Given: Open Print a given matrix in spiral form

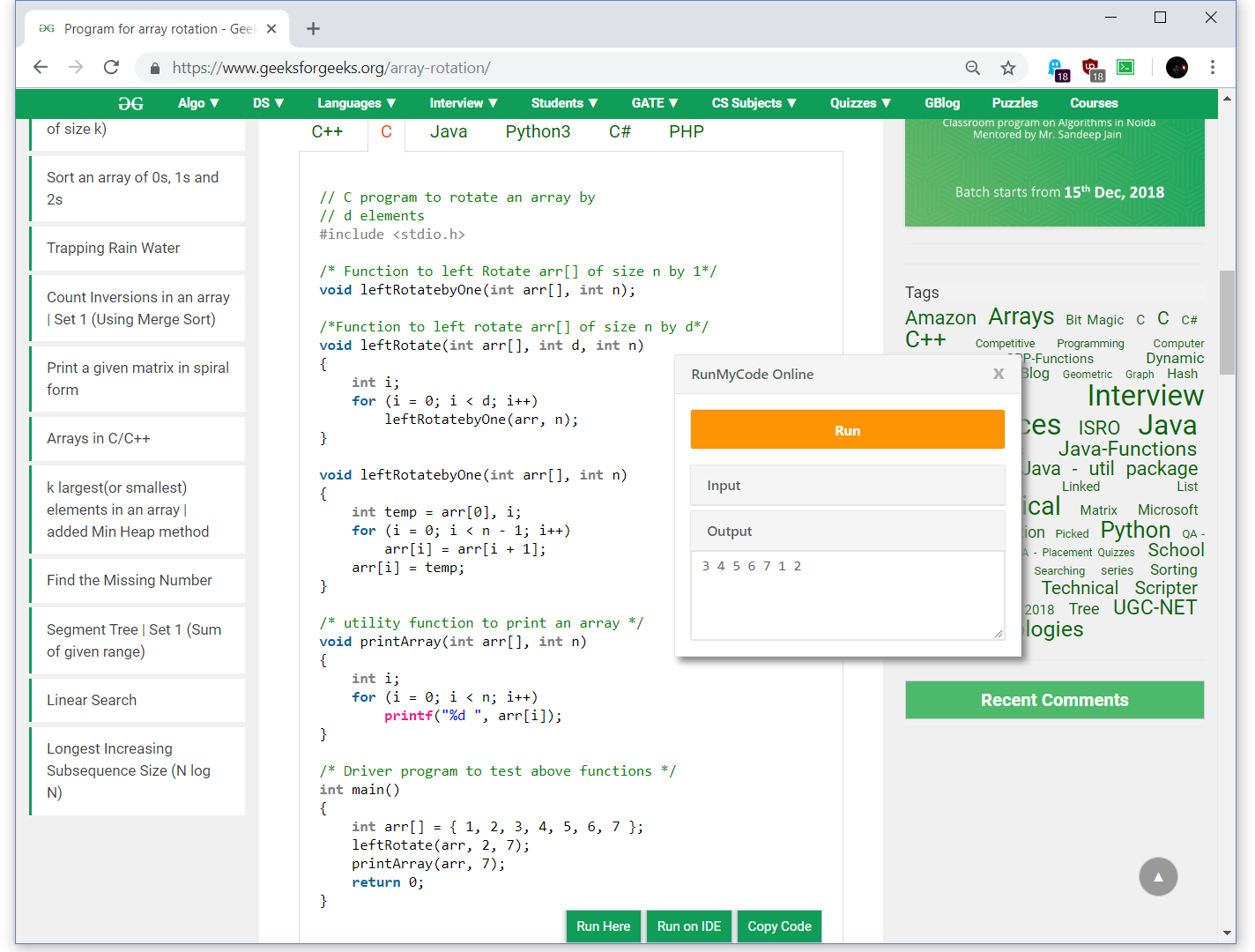Looking at the screenshot, I should click(x=138, y=379).
